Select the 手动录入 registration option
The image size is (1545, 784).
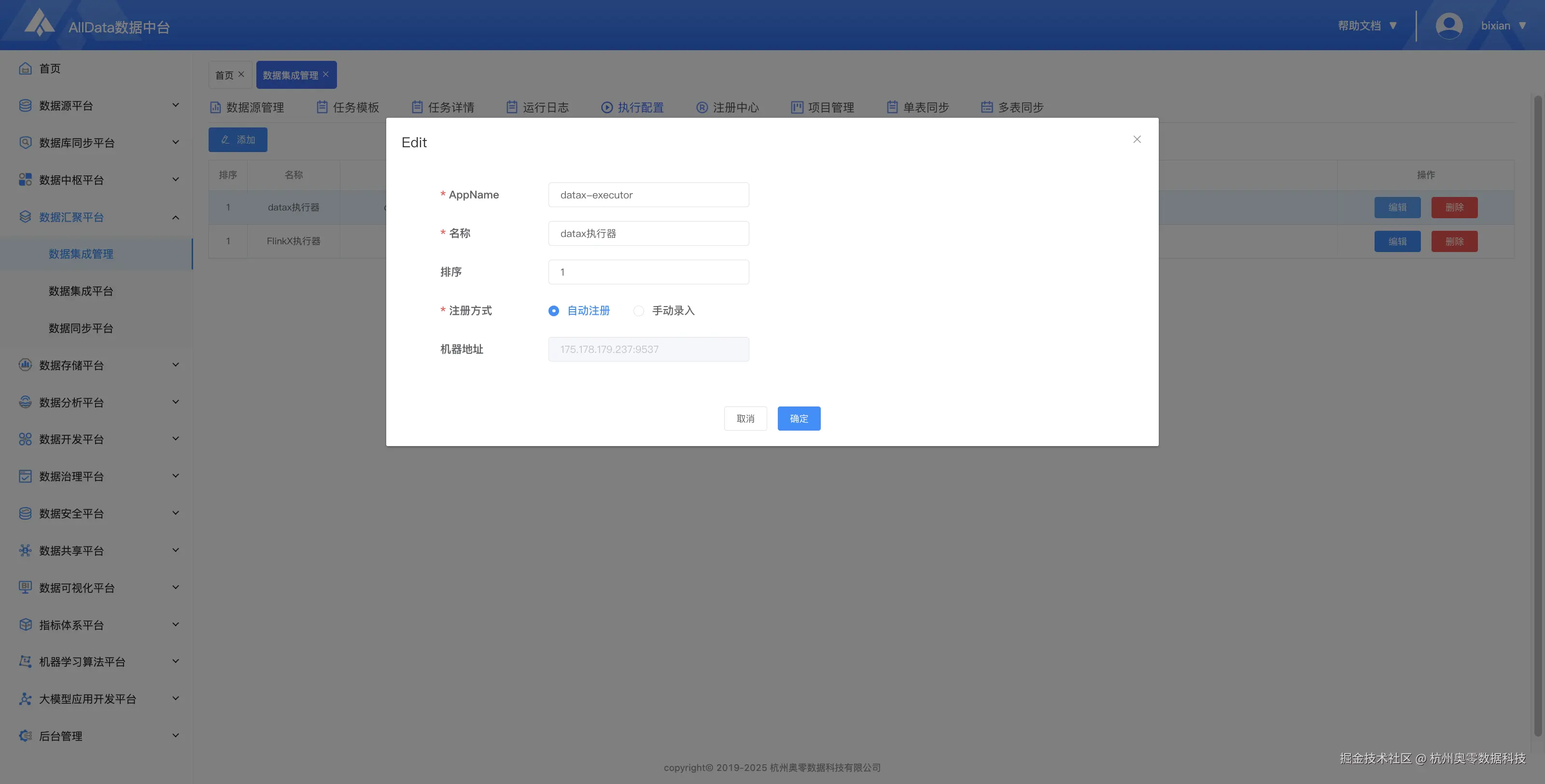(639, 311)
